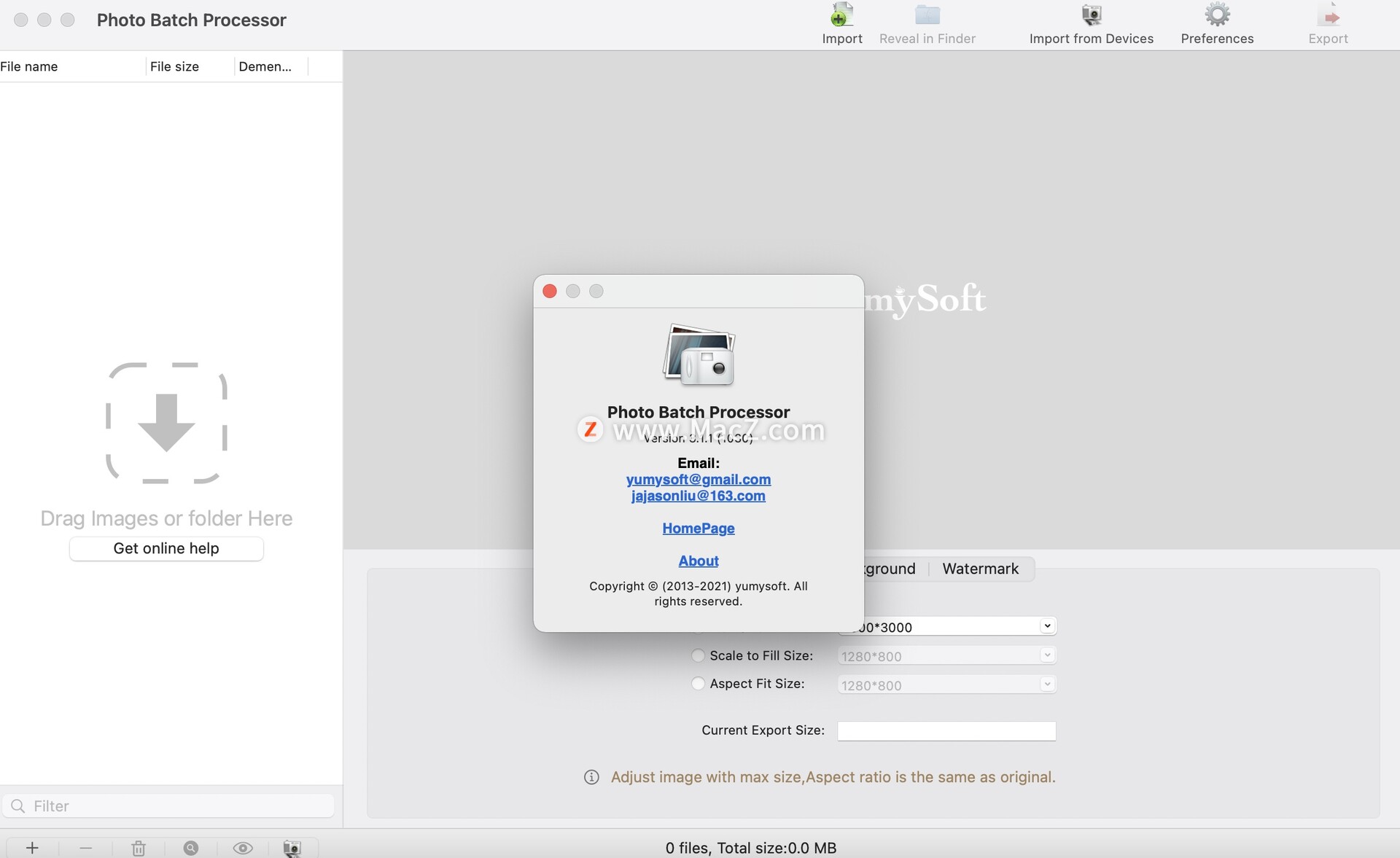
Task: Open Preferences gear icon
Action: pyautogui.click(x=1217, y=15)
